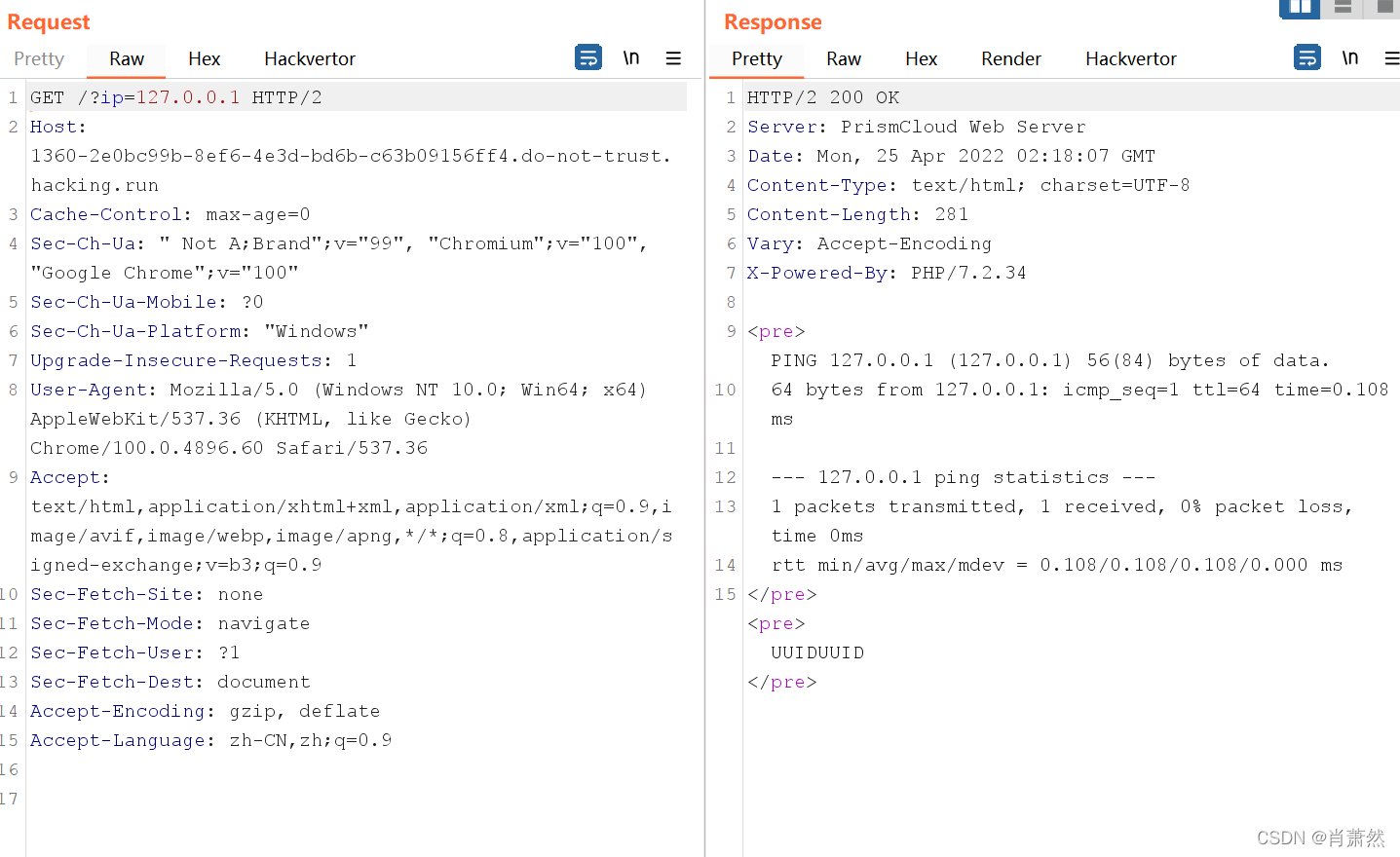
Task: Toggle line wrap in the Response panel
Action: tap(1307, 57)
